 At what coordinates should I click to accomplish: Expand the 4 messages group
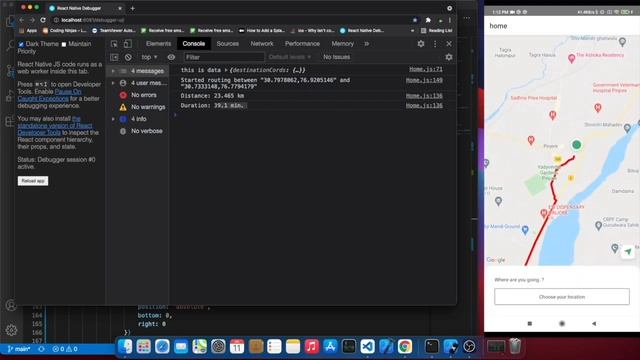[113, 71]
